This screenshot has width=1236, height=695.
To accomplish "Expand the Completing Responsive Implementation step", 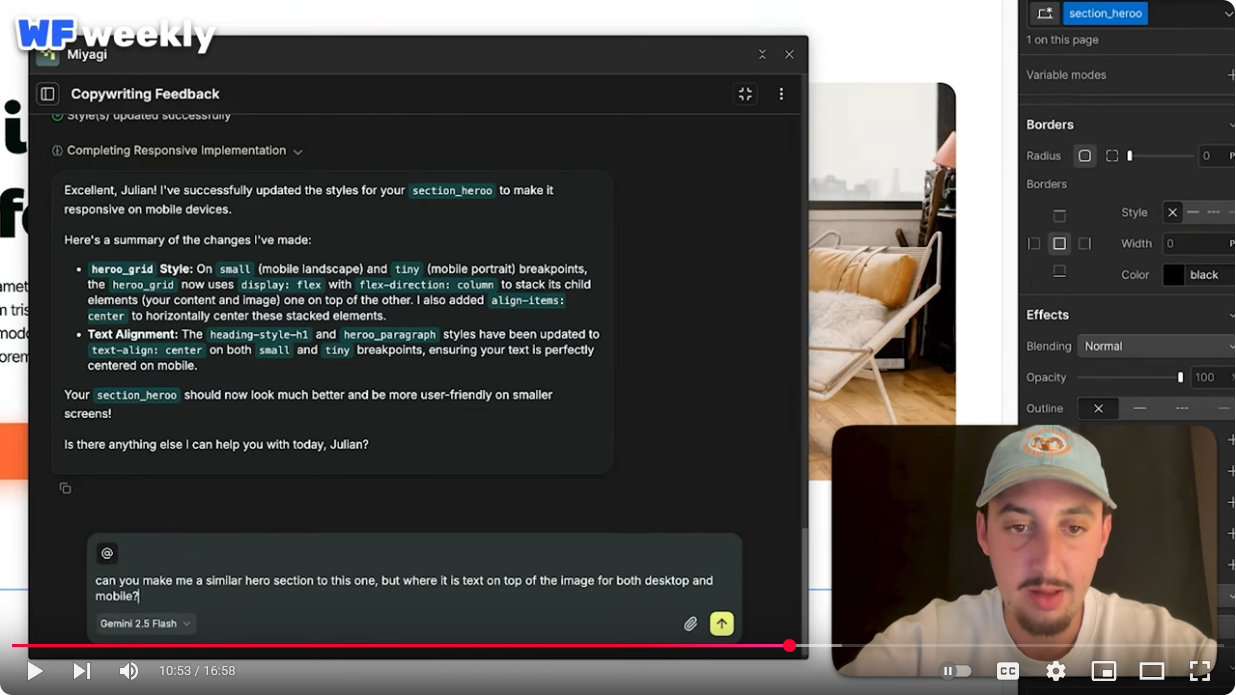I will [177, 151].
